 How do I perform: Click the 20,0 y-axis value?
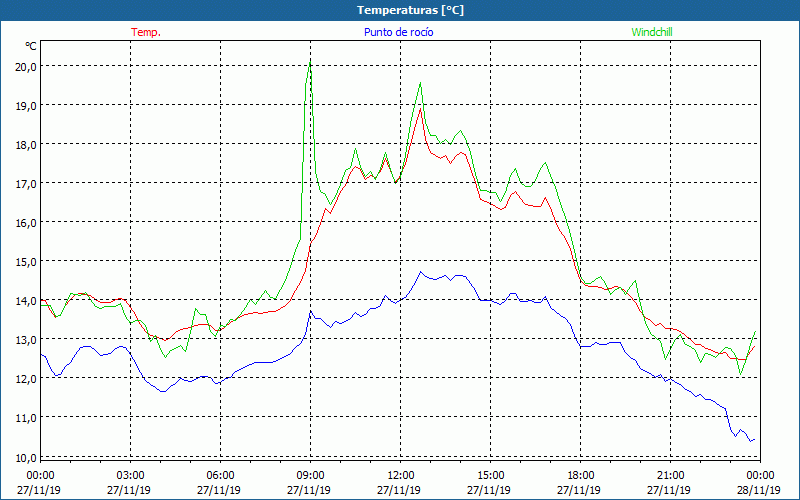click(25, 67)
